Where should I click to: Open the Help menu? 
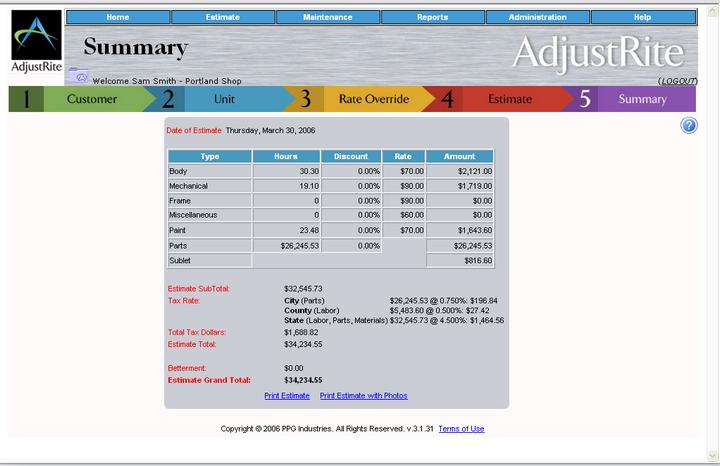(x=643, y=17)
